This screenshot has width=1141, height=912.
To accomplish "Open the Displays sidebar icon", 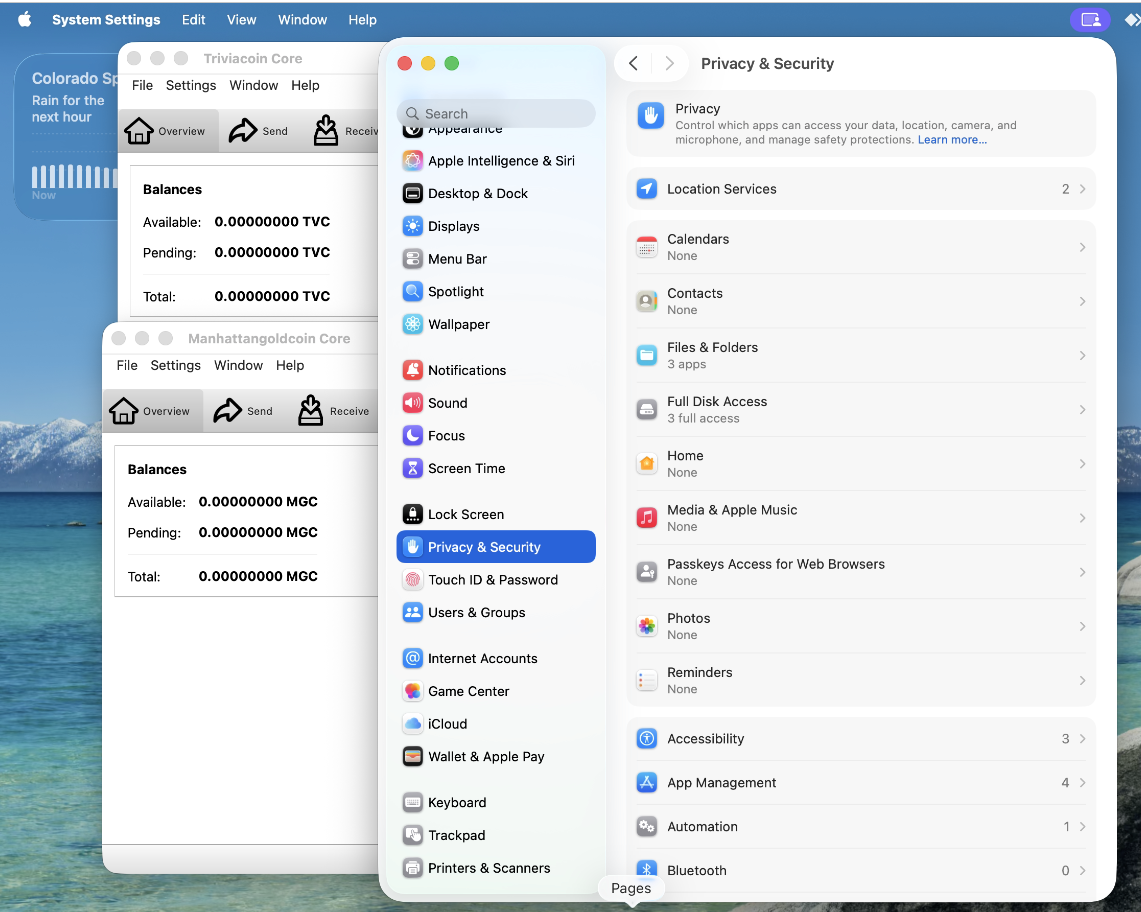I will coord(413,226).
